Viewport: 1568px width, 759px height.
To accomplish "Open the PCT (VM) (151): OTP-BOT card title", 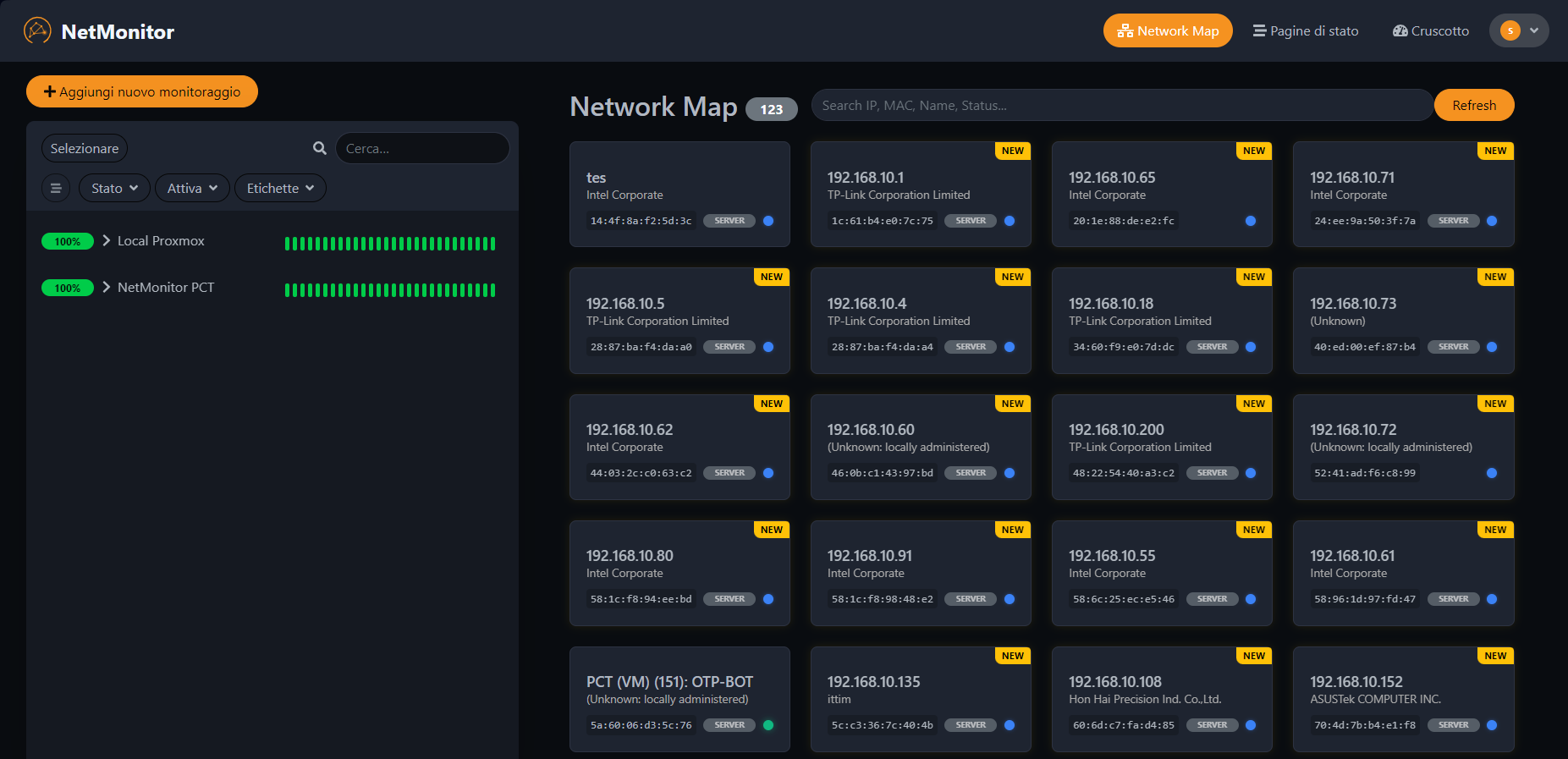I will pyautogui.click(x=669, y=682).
